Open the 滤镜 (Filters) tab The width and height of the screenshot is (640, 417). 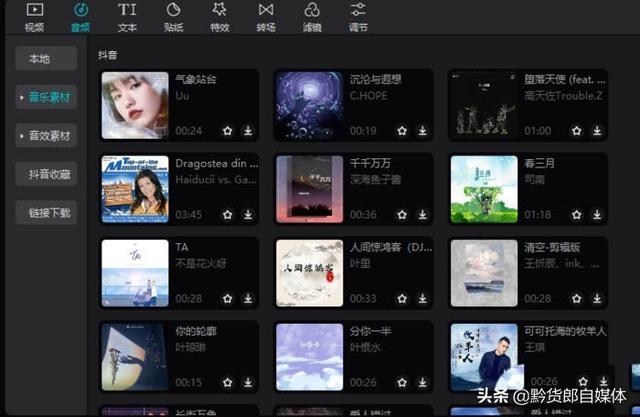(312, 17)
